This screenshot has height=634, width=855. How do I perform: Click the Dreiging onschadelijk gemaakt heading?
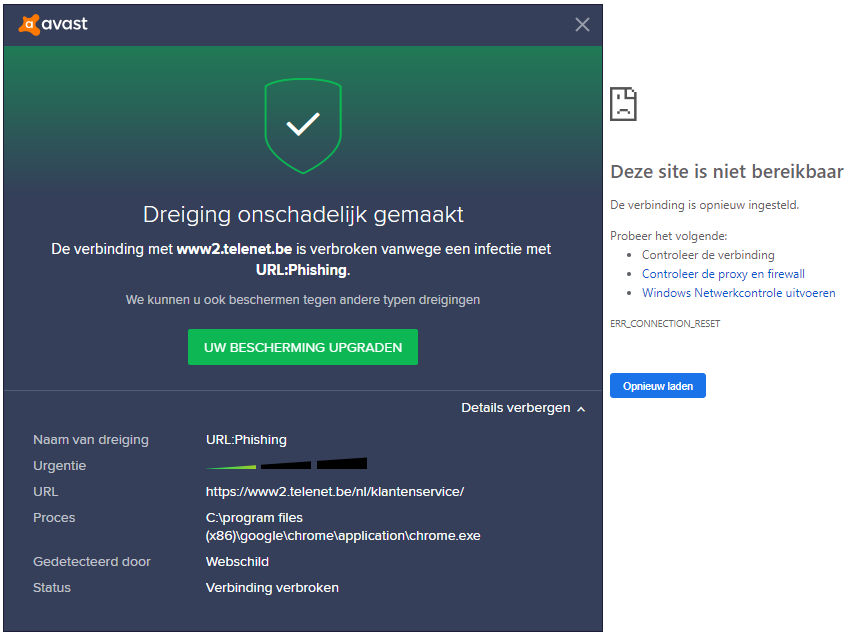click(x=303, y=215)
